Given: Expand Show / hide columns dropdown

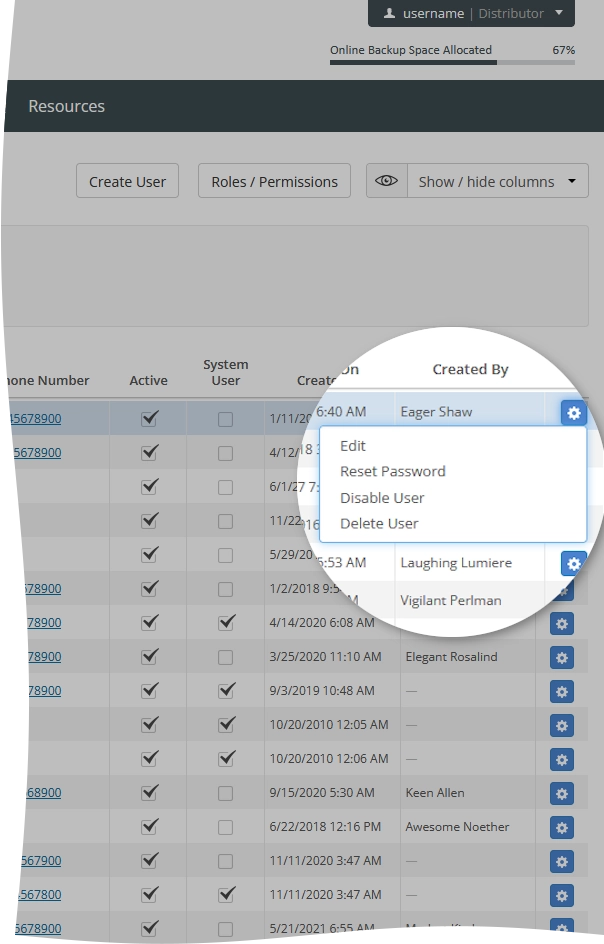Looking at the screenshot, I should [x=498, y=181].
